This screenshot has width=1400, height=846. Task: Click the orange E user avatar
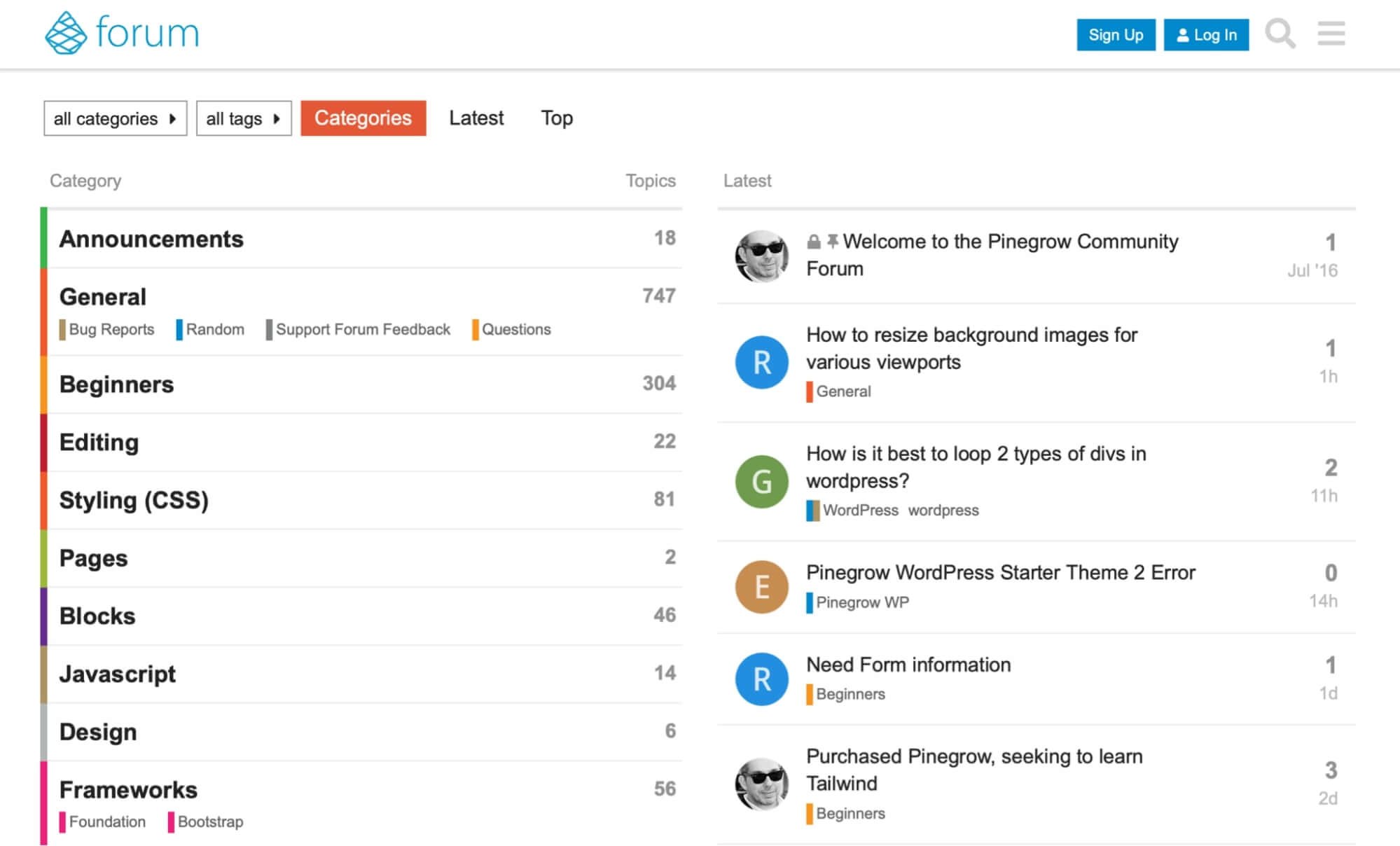[762, 587]
